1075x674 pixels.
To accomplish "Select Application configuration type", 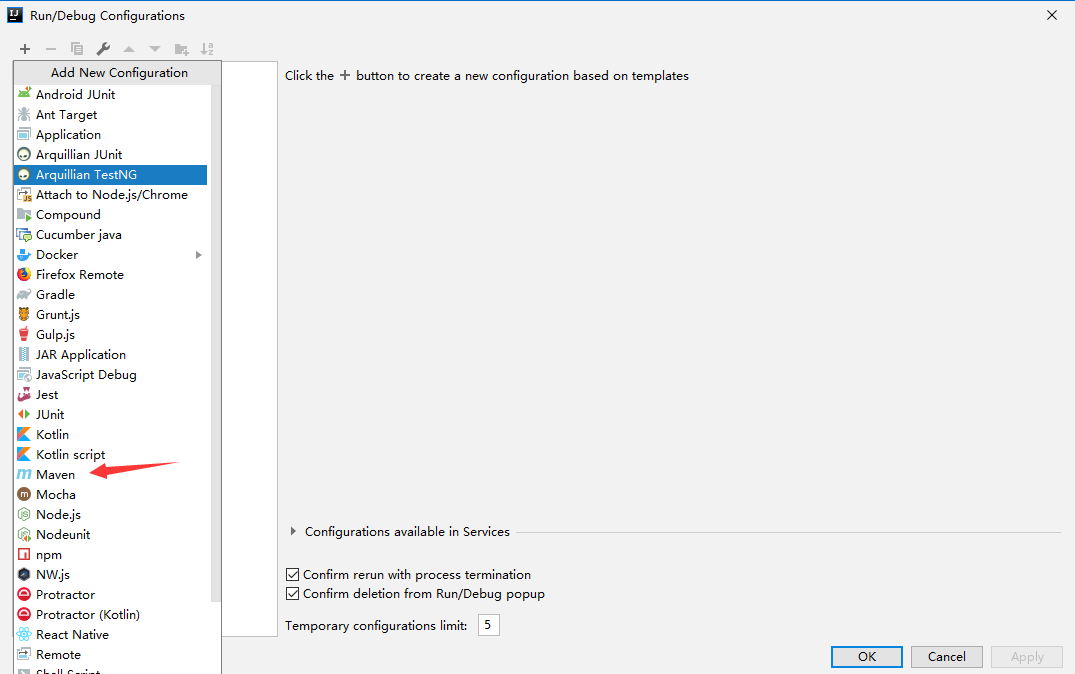I will [110, 134].
